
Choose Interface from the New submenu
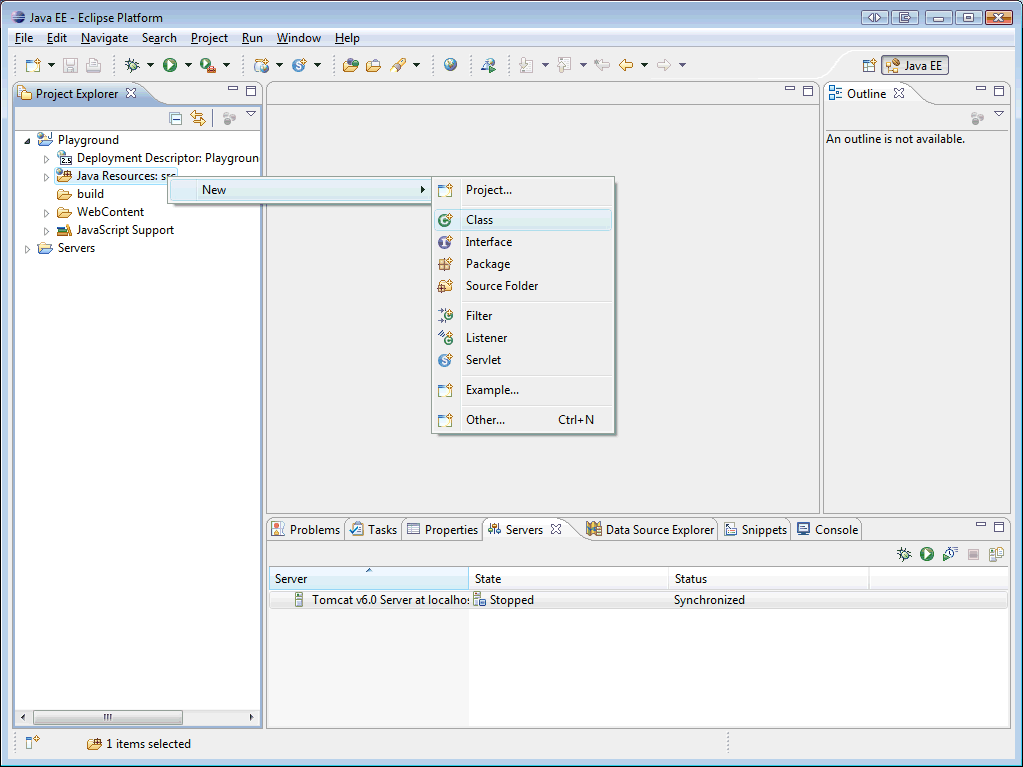click(523, 242)
